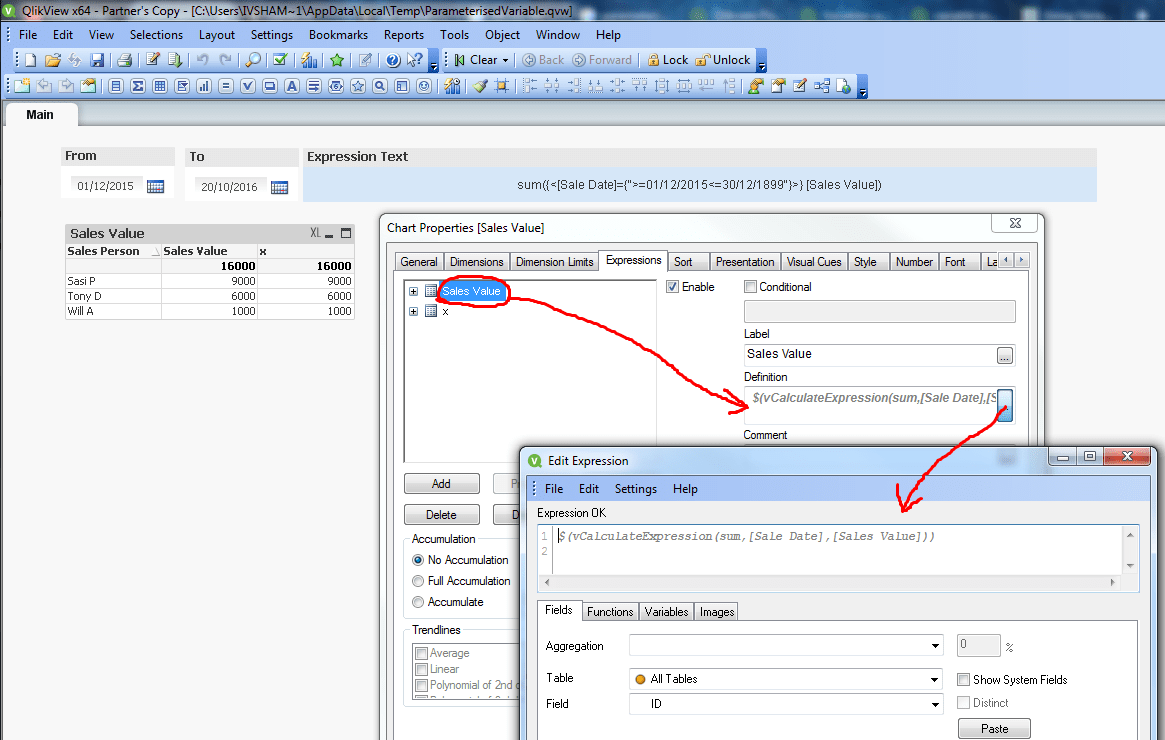Open Quick Chart wizard icon

[x=308, y=60]
